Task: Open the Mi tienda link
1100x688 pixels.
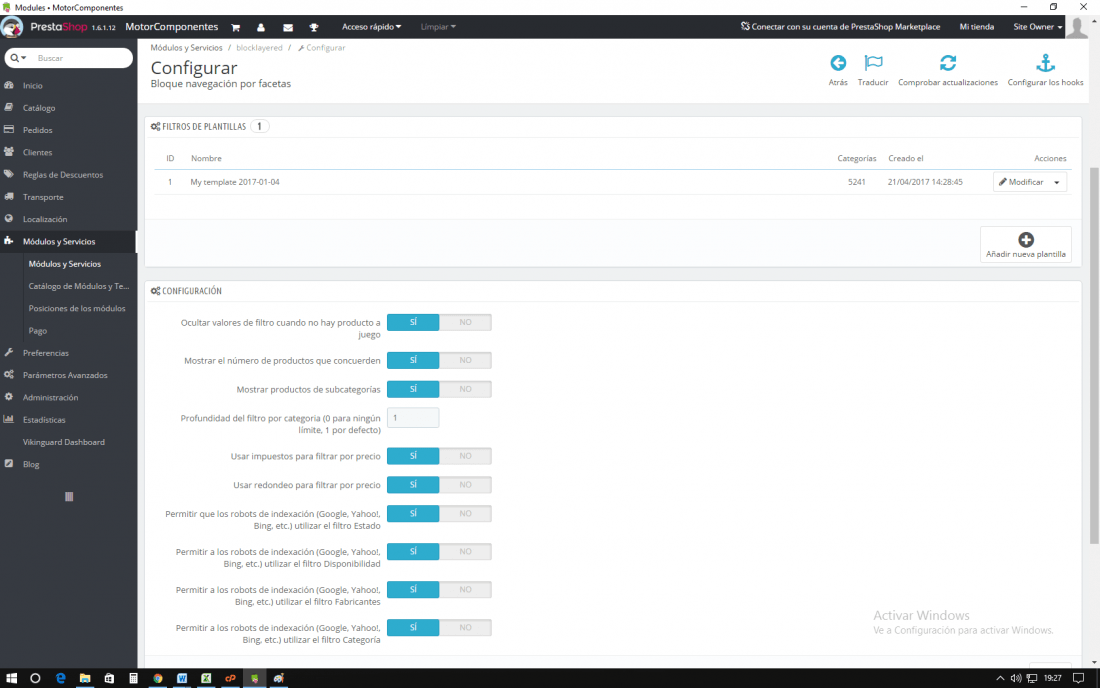Action: (x=977, y=27)
